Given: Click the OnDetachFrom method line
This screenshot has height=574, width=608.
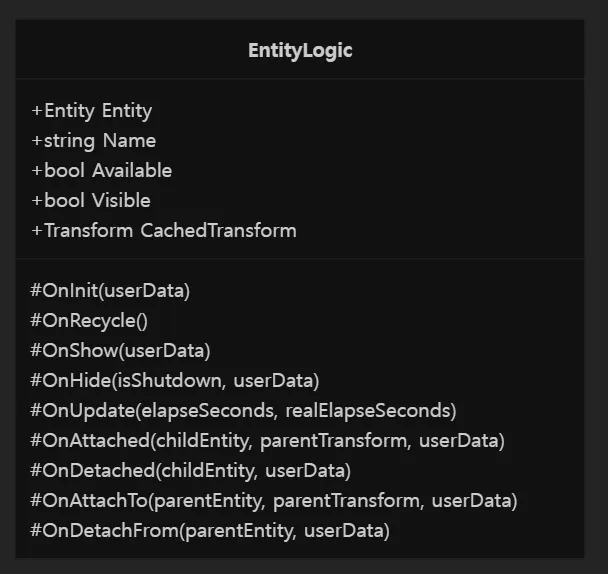Looking at the screenshot, I should (x=210, y=531).
